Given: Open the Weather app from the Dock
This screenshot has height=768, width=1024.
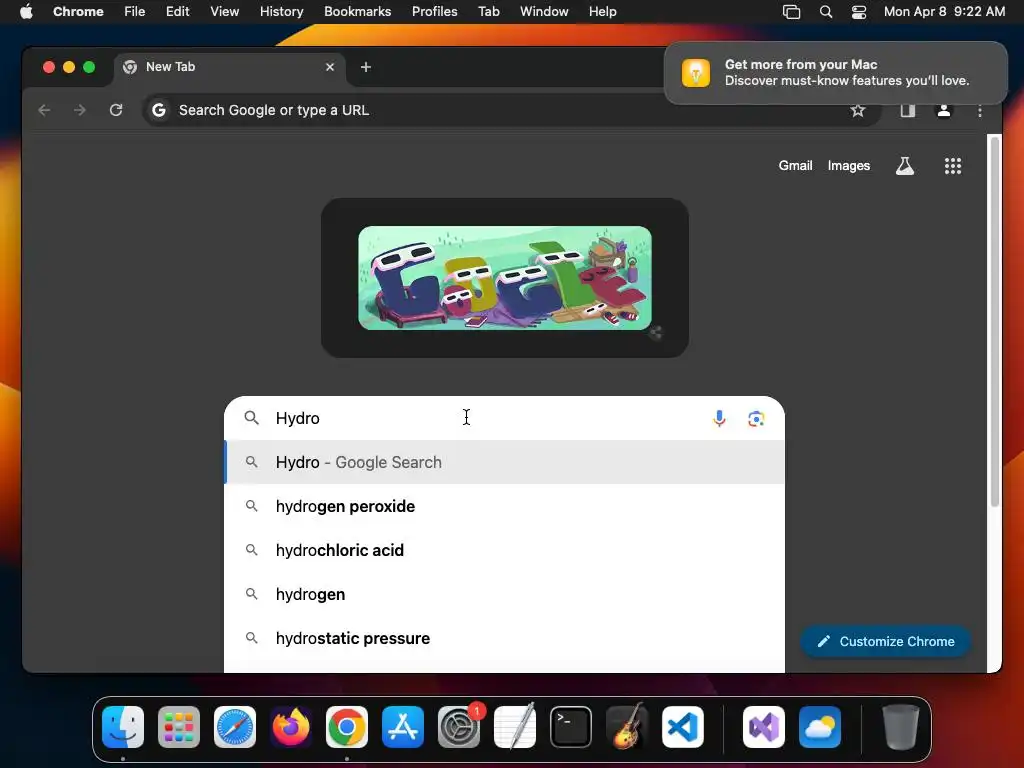Looking at the screenshot, I should coord(820,727).
